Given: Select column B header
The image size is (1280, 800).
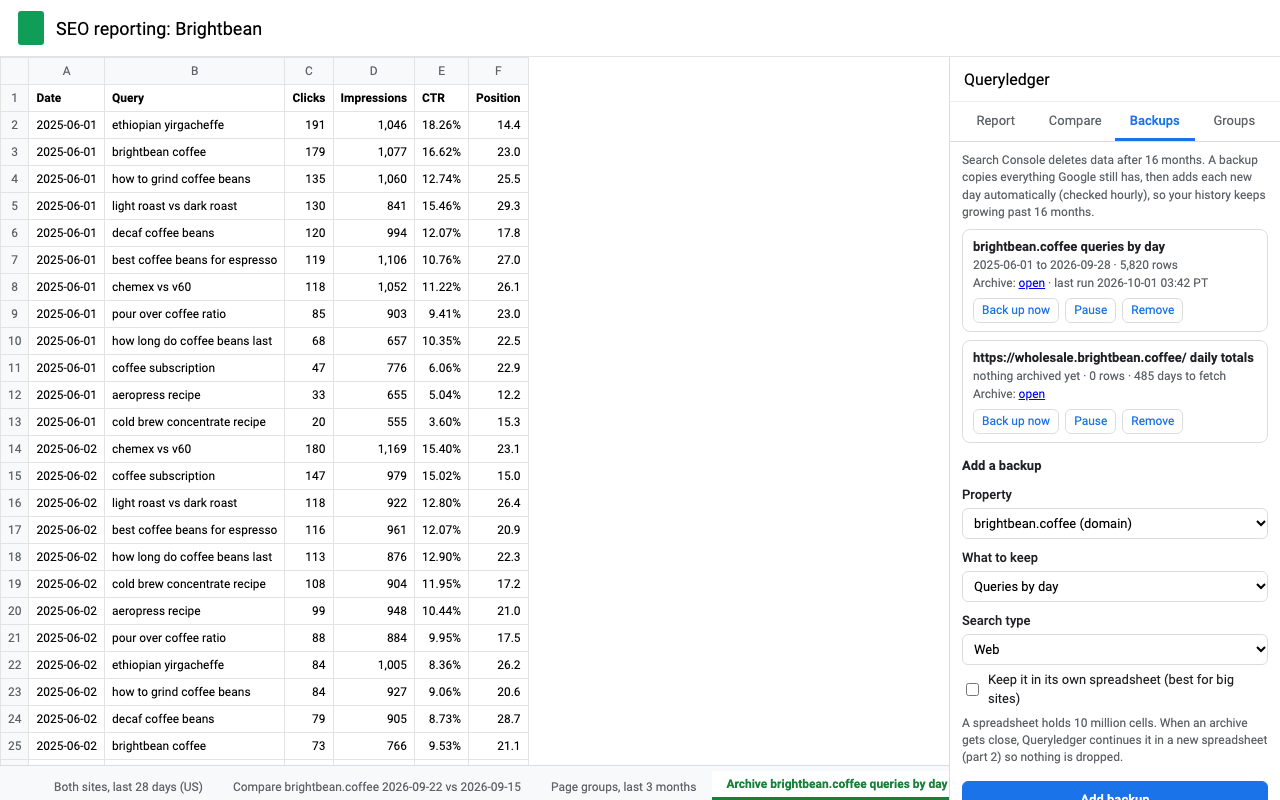Looking at the screenshot, I should tap(194, 71).
